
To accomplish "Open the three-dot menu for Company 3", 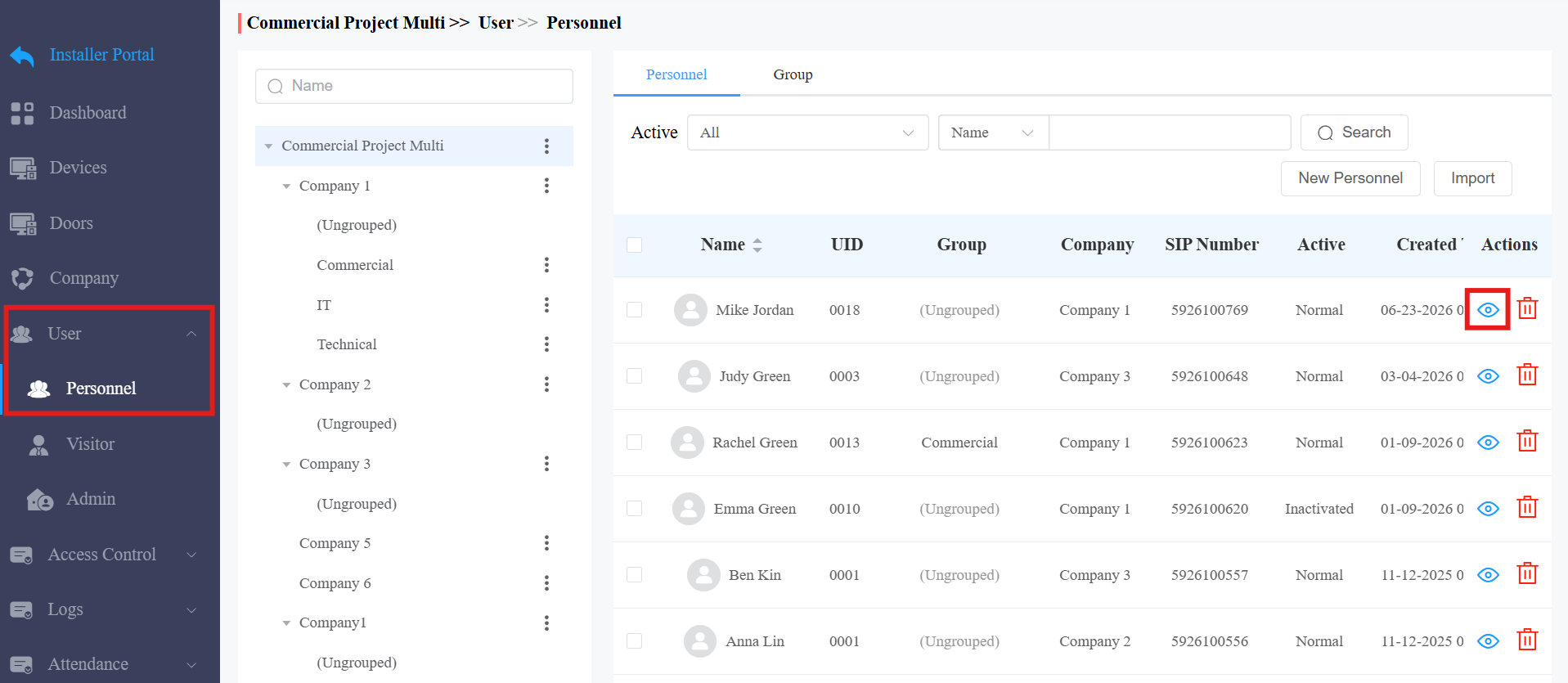I will pos(546,464).
